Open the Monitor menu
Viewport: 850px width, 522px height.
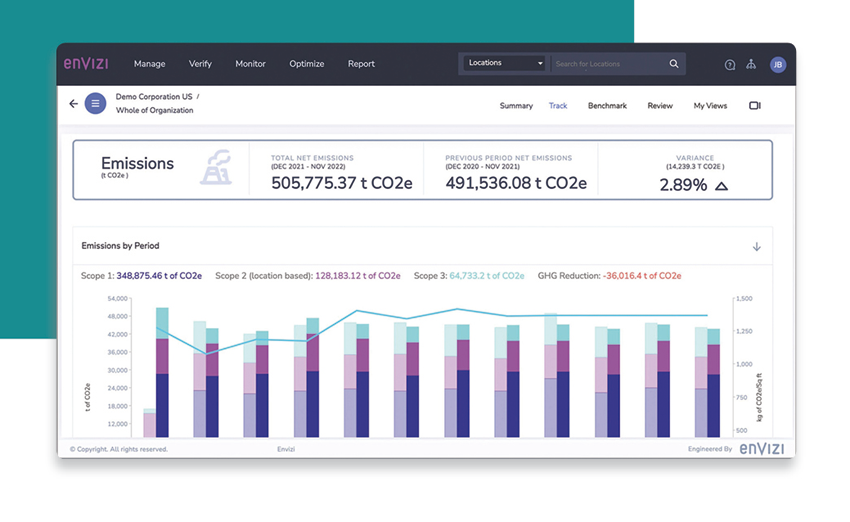point(250,64)
